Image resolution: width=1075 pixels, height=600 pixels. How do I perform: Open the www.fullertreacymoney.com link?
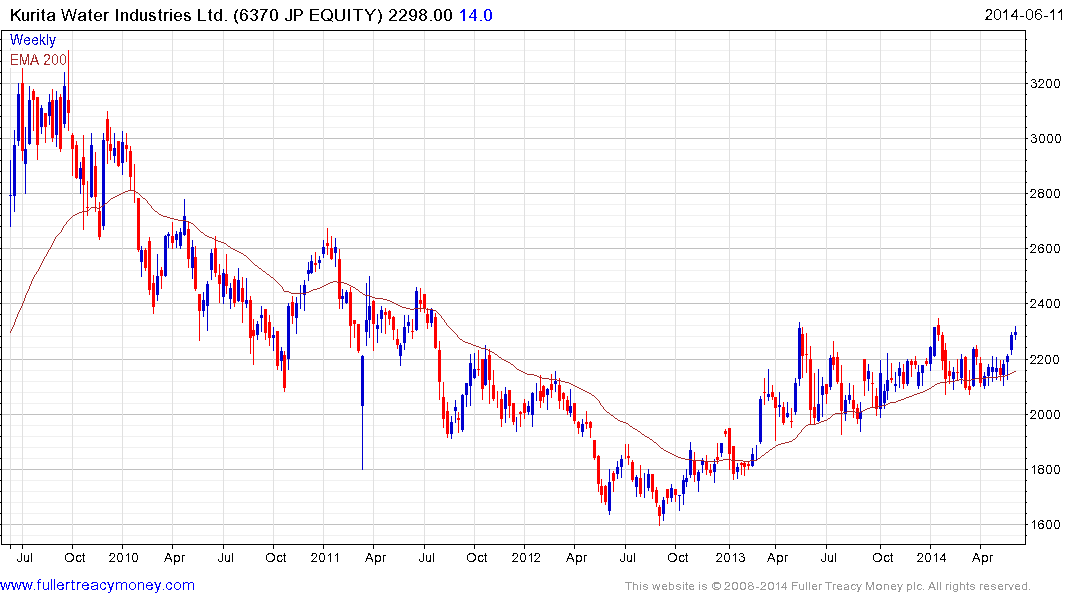(97, 585)
